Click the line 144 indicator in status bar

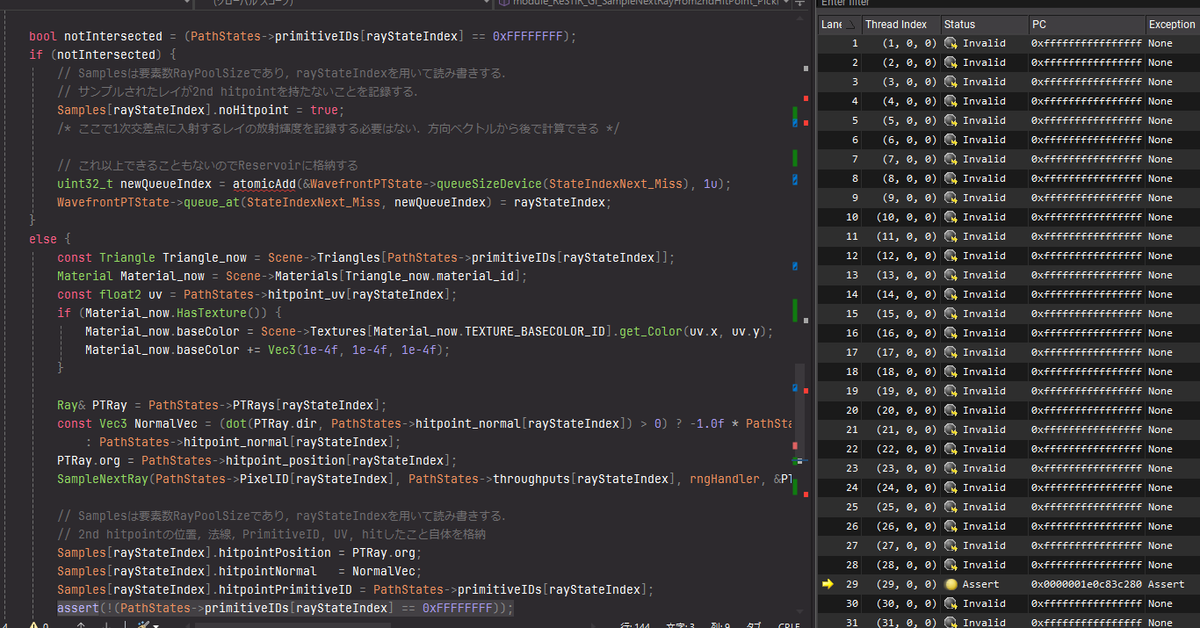pos(636,624)
